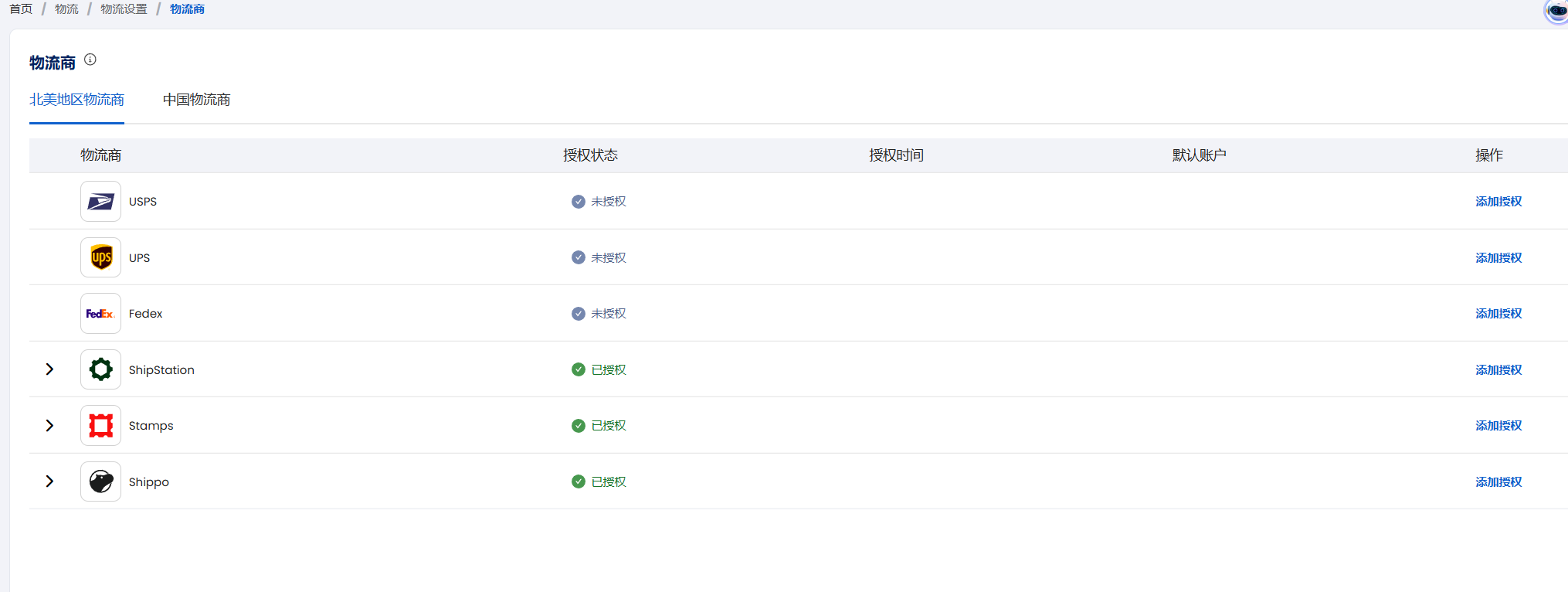Click 添加授权 for USPS
The width and height of the screenshot is (1568, 592).
(x=1498, y=202)
